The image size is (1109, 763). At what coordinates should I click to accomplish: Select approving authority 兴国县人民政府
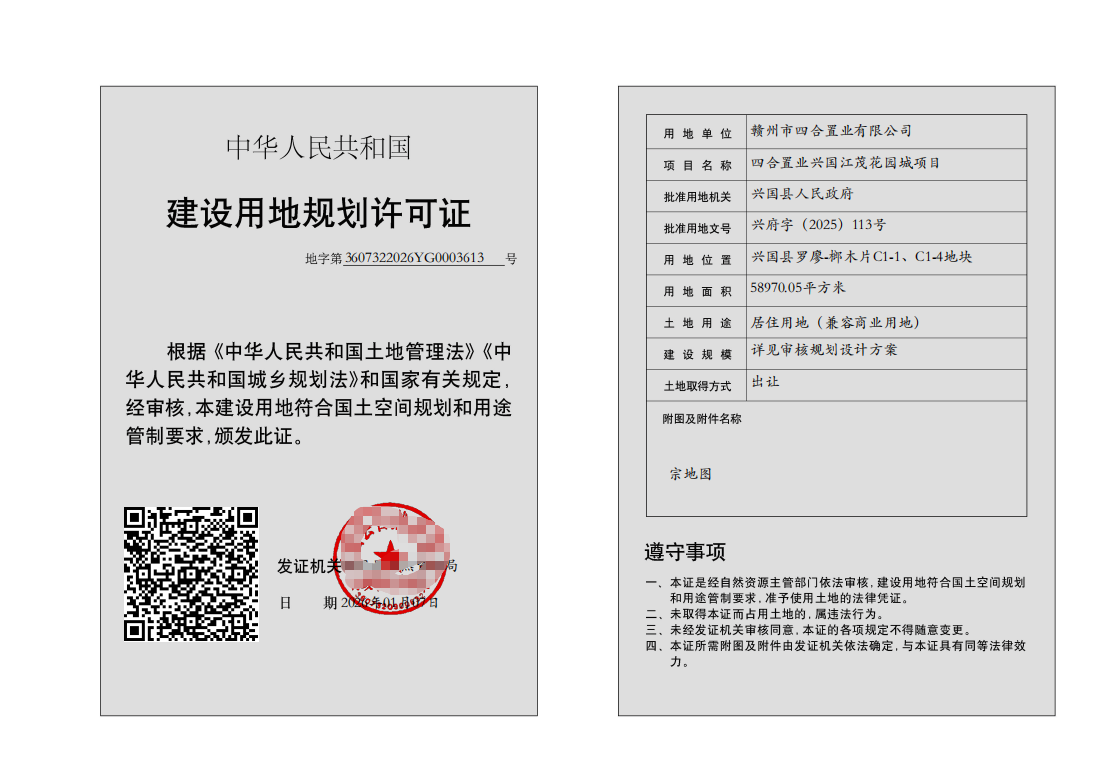(x=802, y=194)
